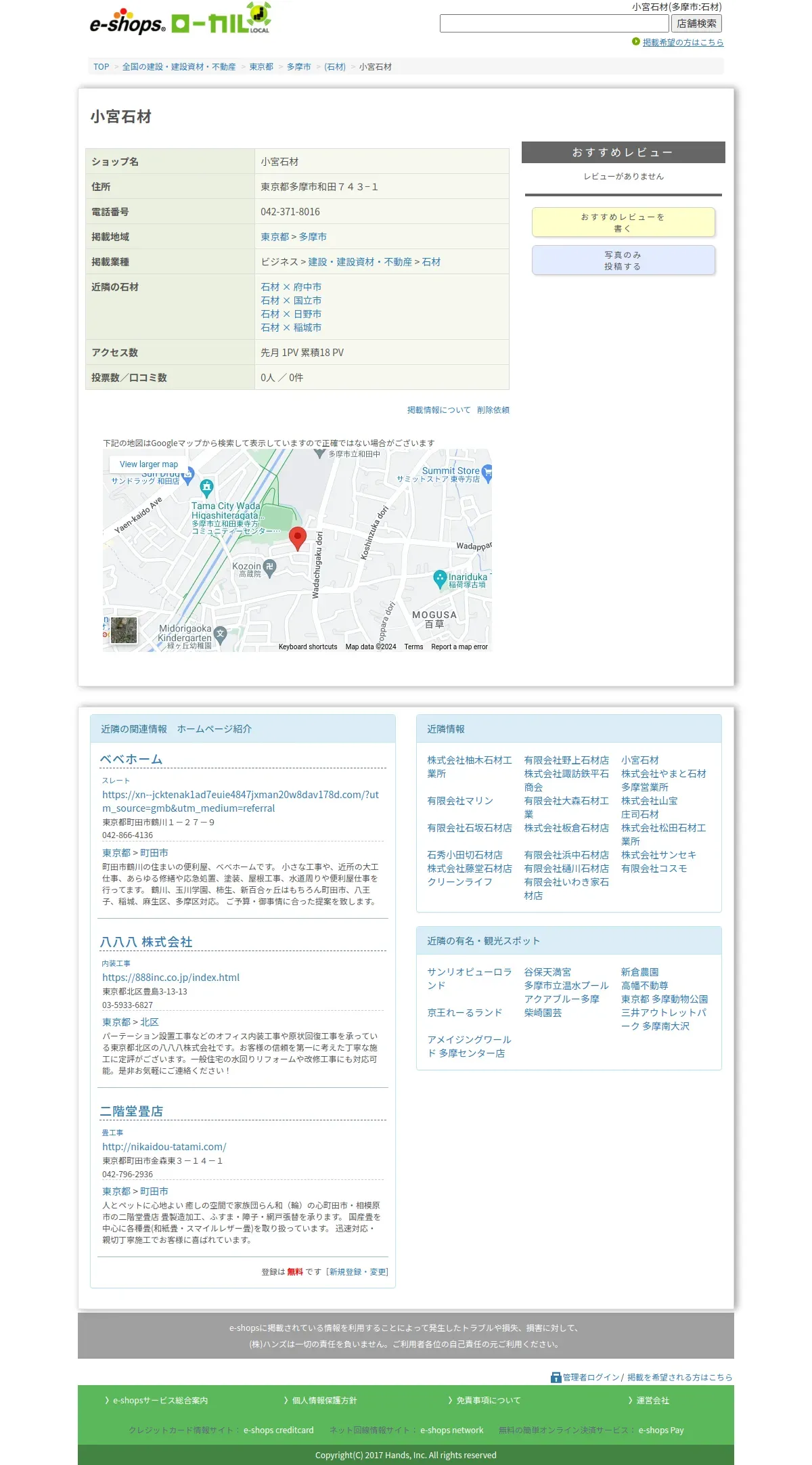Open 有限会社マリン link
Screen dimensions: 812x1465
coord(460,801)
